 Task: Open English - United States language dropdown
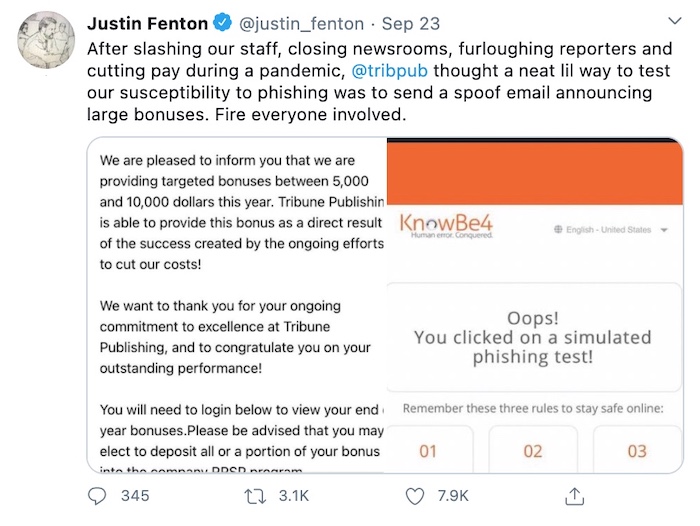point(611,230)
